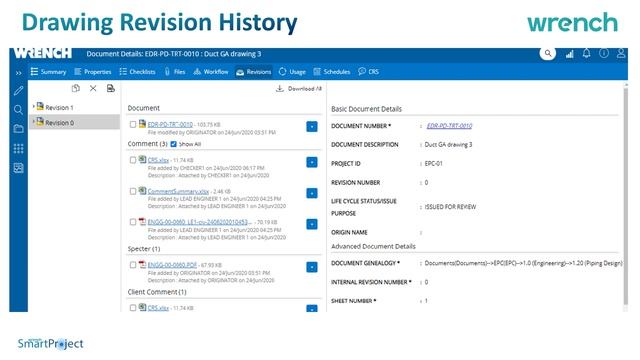This screenshot has width=640, height=360.
Task: Open the bar chart reports icon
Action: pyautogui.click(x=569, y=54)
